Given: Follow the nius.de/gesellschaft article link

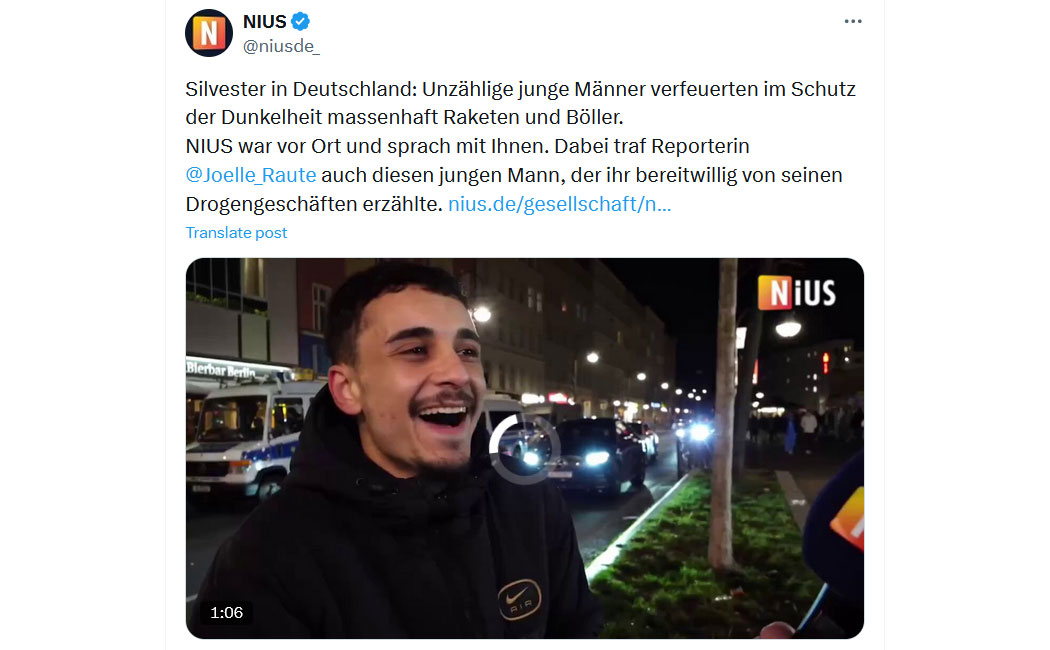Looking at the screenshot, I should [559, 204].
